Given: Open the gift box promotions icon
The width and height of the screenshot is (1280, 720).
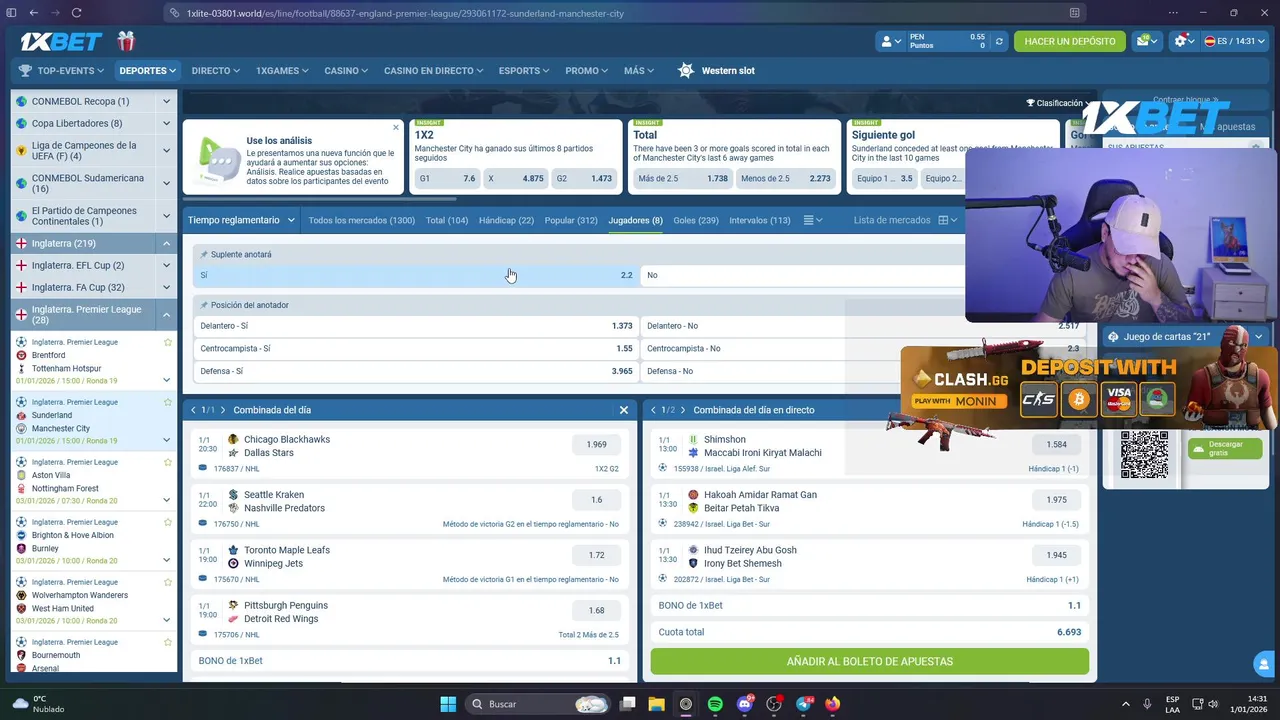Looking at the screenshot, I should (x=125, y=41).
